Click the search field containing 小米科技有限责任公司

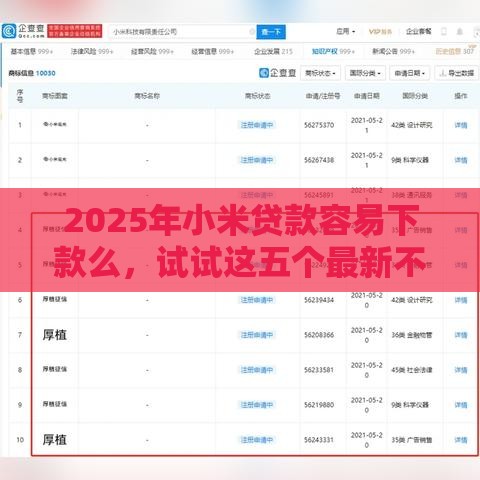[182, 32]
